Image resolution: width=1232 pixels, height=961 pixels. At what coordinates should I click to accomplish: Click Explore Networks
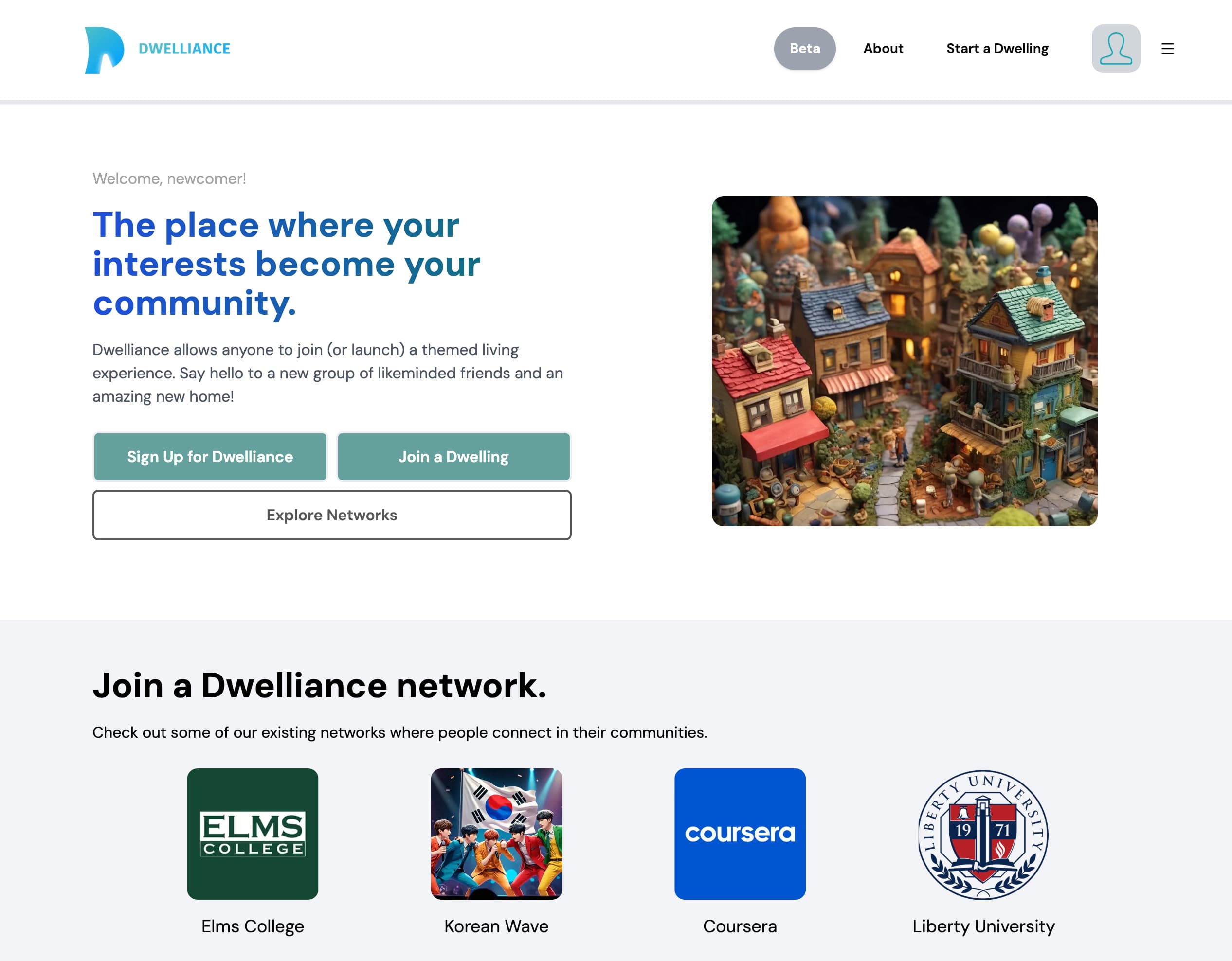coord(332,515)
